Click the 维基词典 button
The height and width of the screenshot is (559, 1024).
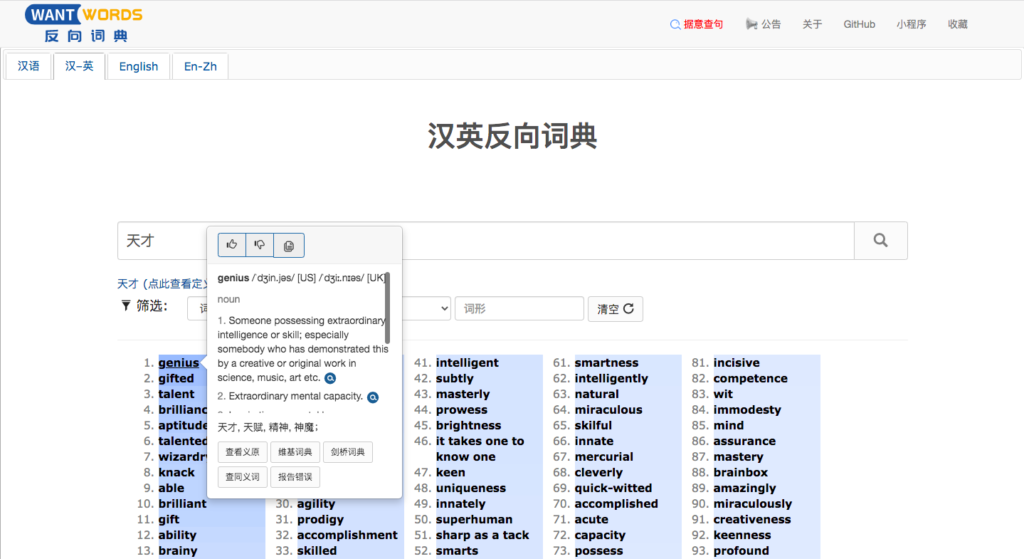pos(295,452)
